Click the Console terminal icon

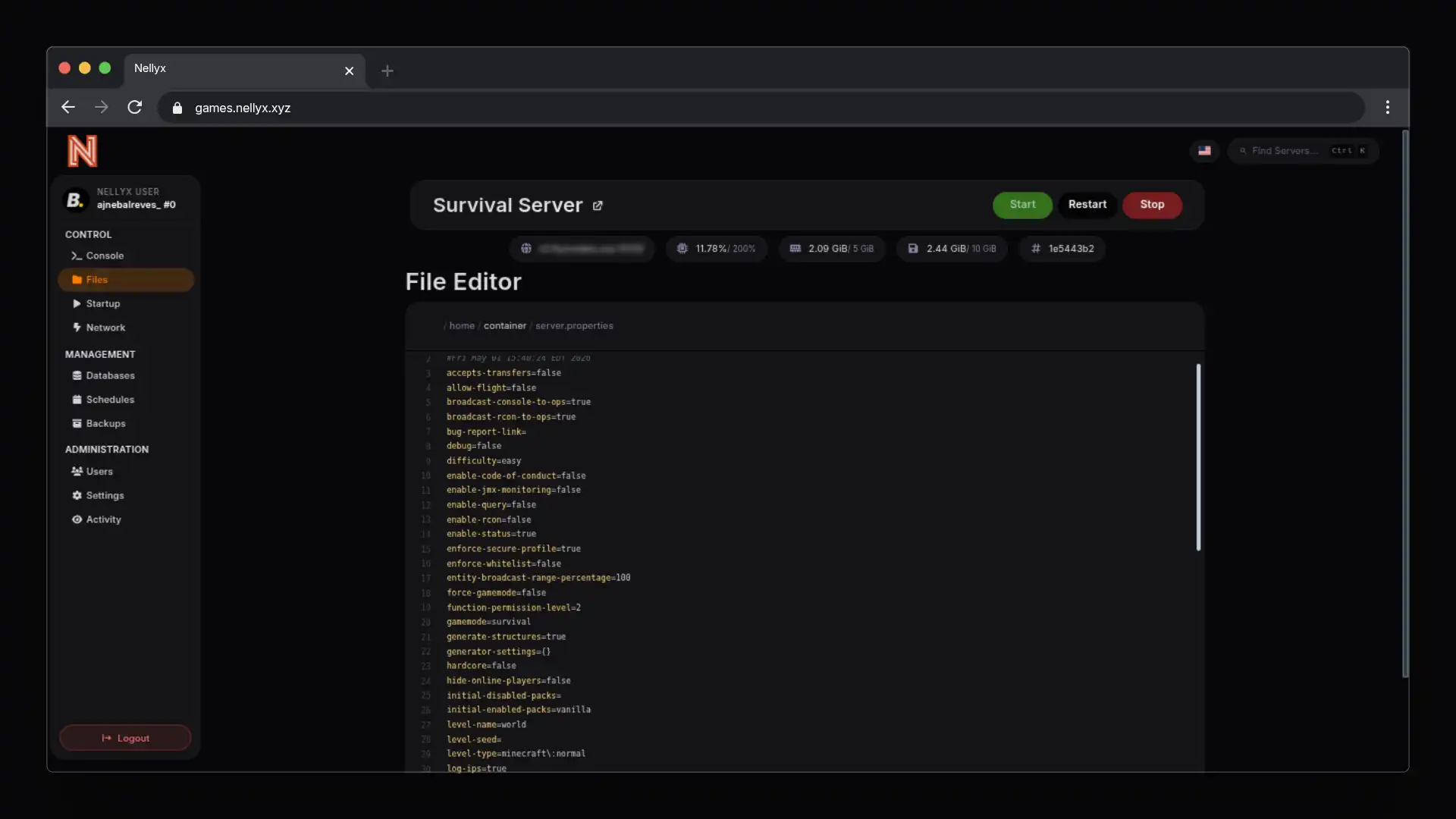77,256
